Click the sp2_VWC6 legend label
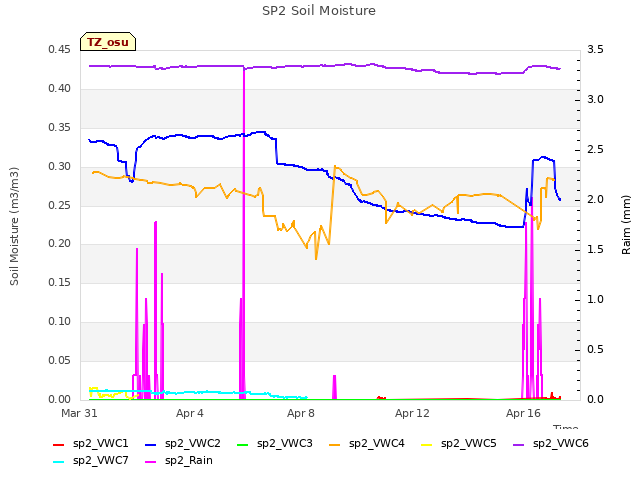 [561, 444]
